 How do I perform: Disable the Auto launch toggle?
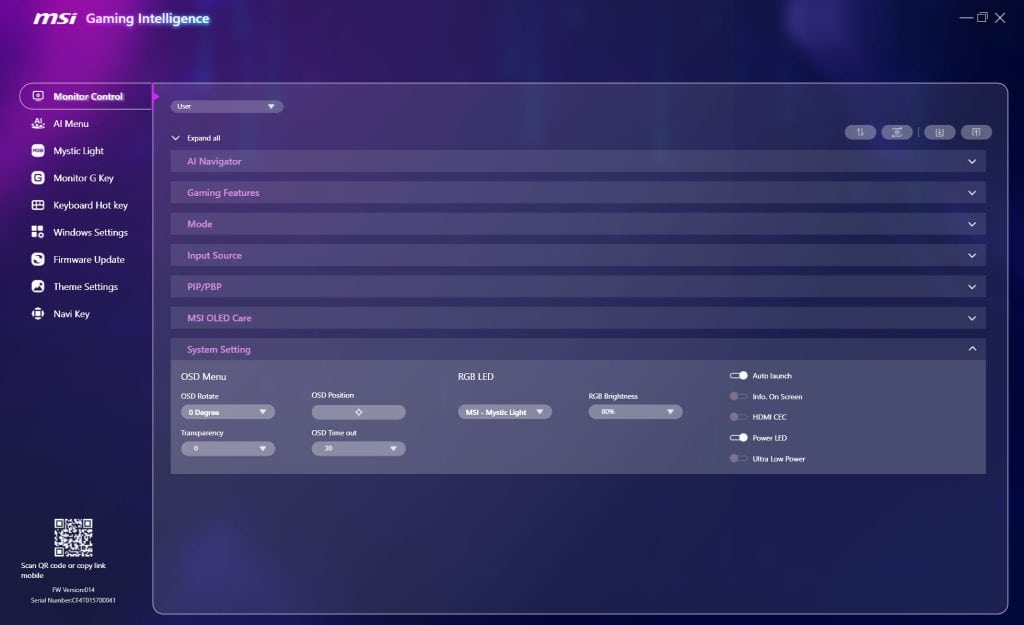coord(739,376)
